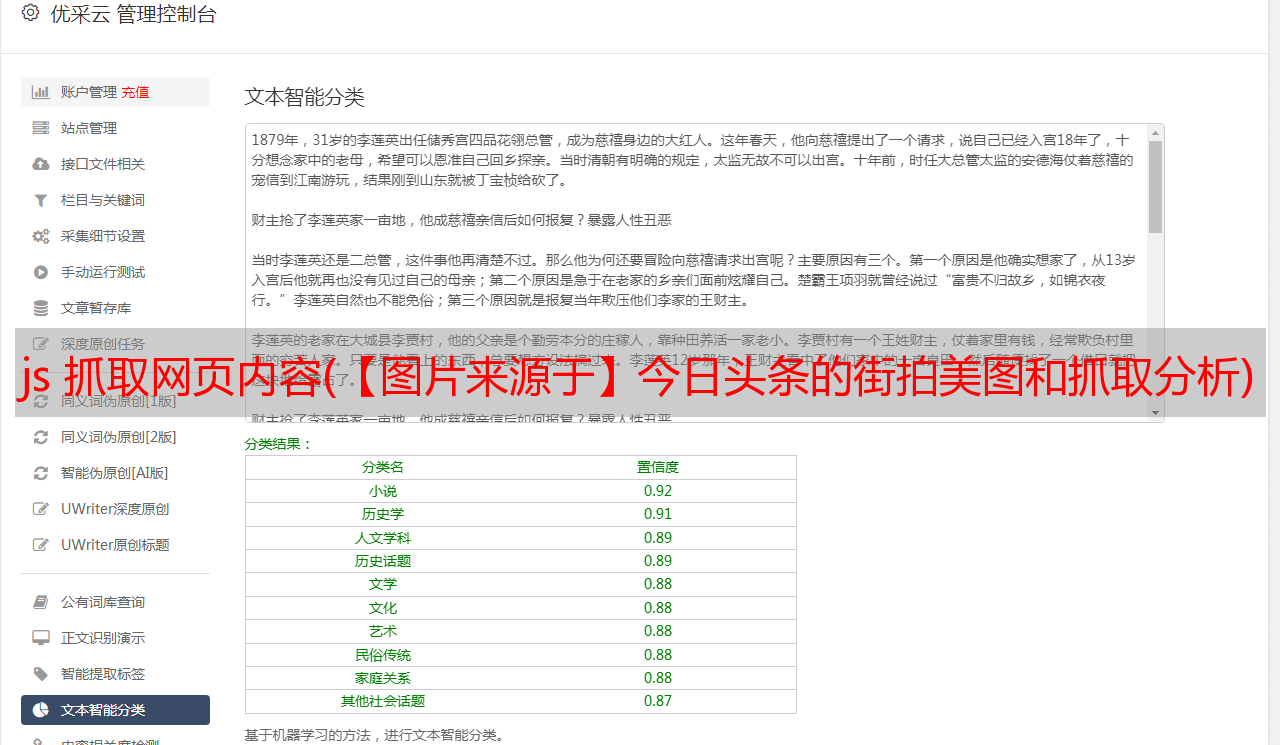Open 智能伪原创[AI版] page

(x=115, y=473)
